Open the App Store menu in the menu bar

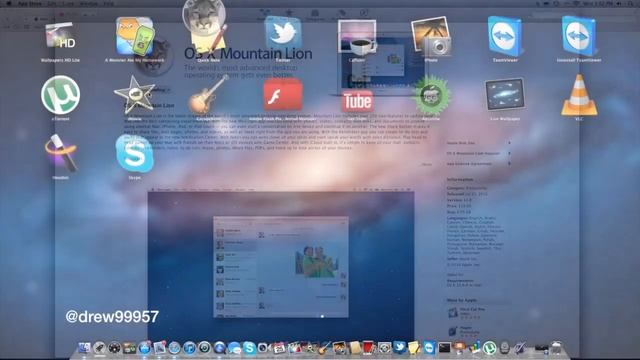coord(29,3)
